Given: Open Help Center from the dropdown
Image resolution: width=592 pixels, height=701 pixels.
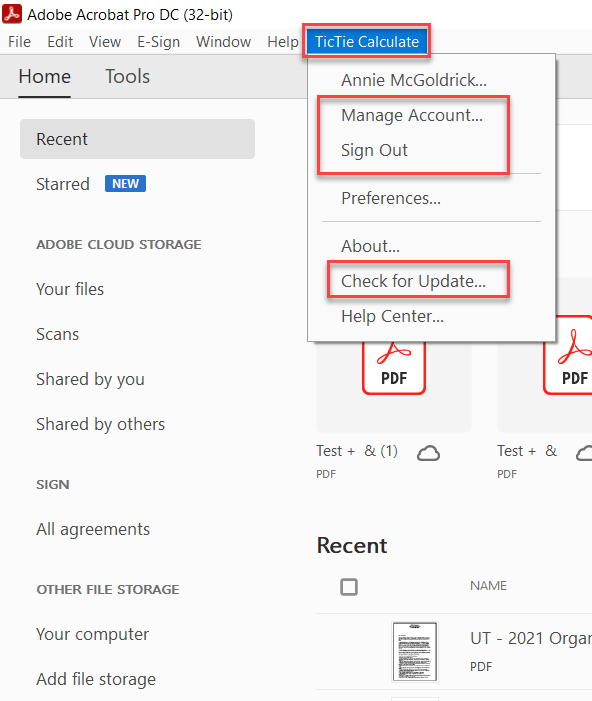Looking at the screenshot, I should coord(393,316).
